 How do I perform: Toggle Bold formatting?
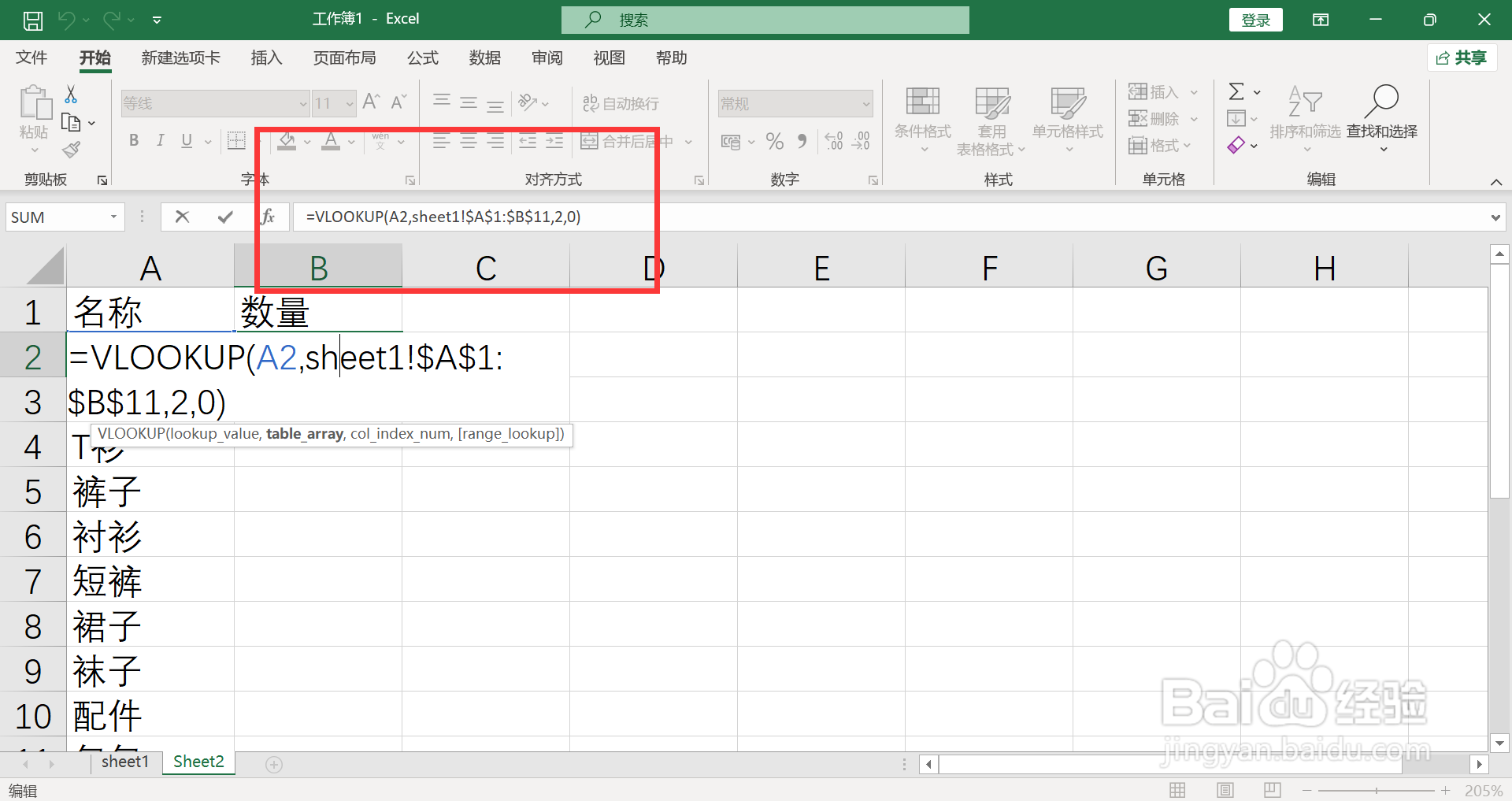(x=134, y=141)
